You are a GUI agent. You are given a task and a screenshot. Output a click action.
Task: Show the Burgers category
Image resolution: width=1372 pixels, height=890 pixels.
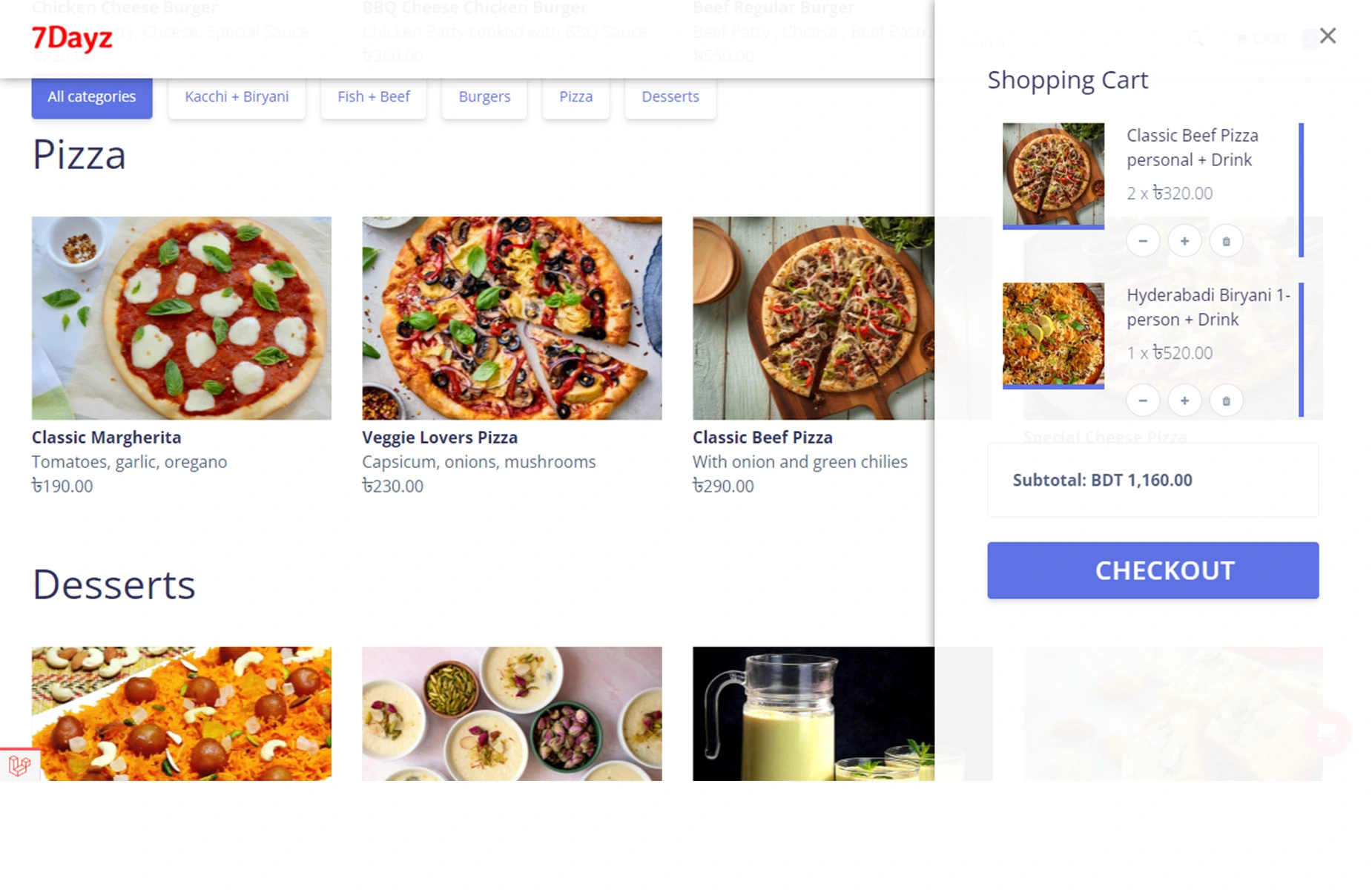[x=484, y=97]
